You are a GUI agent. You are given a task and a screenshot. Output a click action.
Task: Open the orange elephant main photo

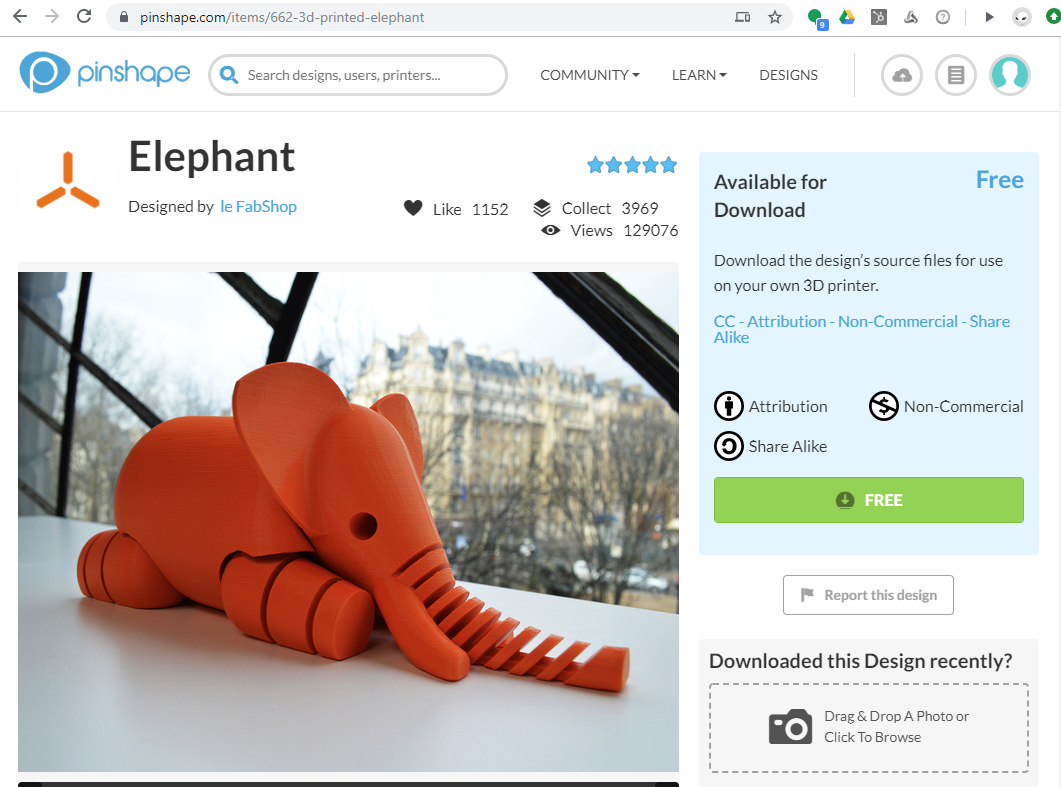coord(348,522)
